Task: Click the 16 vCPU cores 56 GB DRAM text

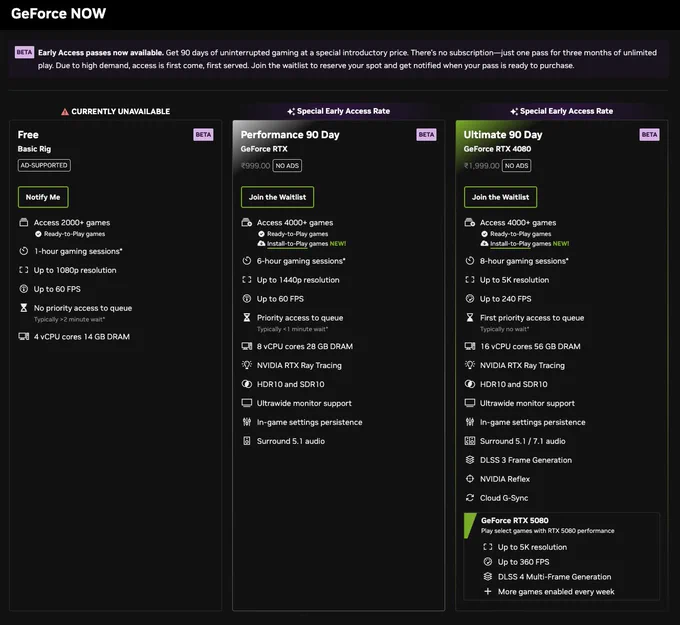Action: coord(530,346)
